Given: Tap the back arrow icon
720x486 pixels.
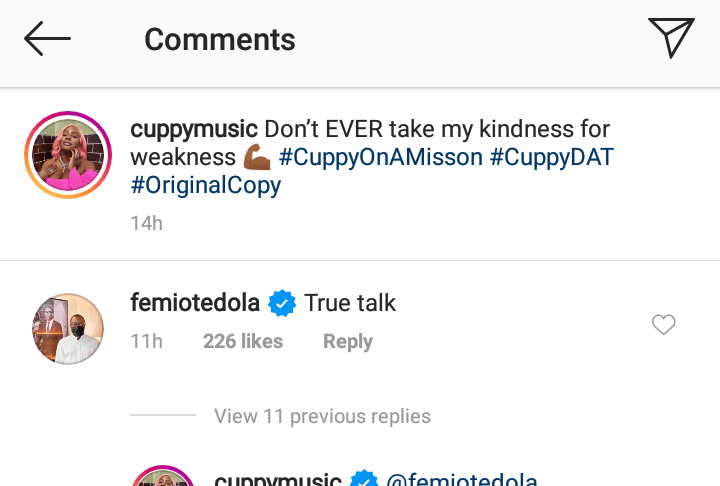Looking at the screenshot, I should point(47,39).
